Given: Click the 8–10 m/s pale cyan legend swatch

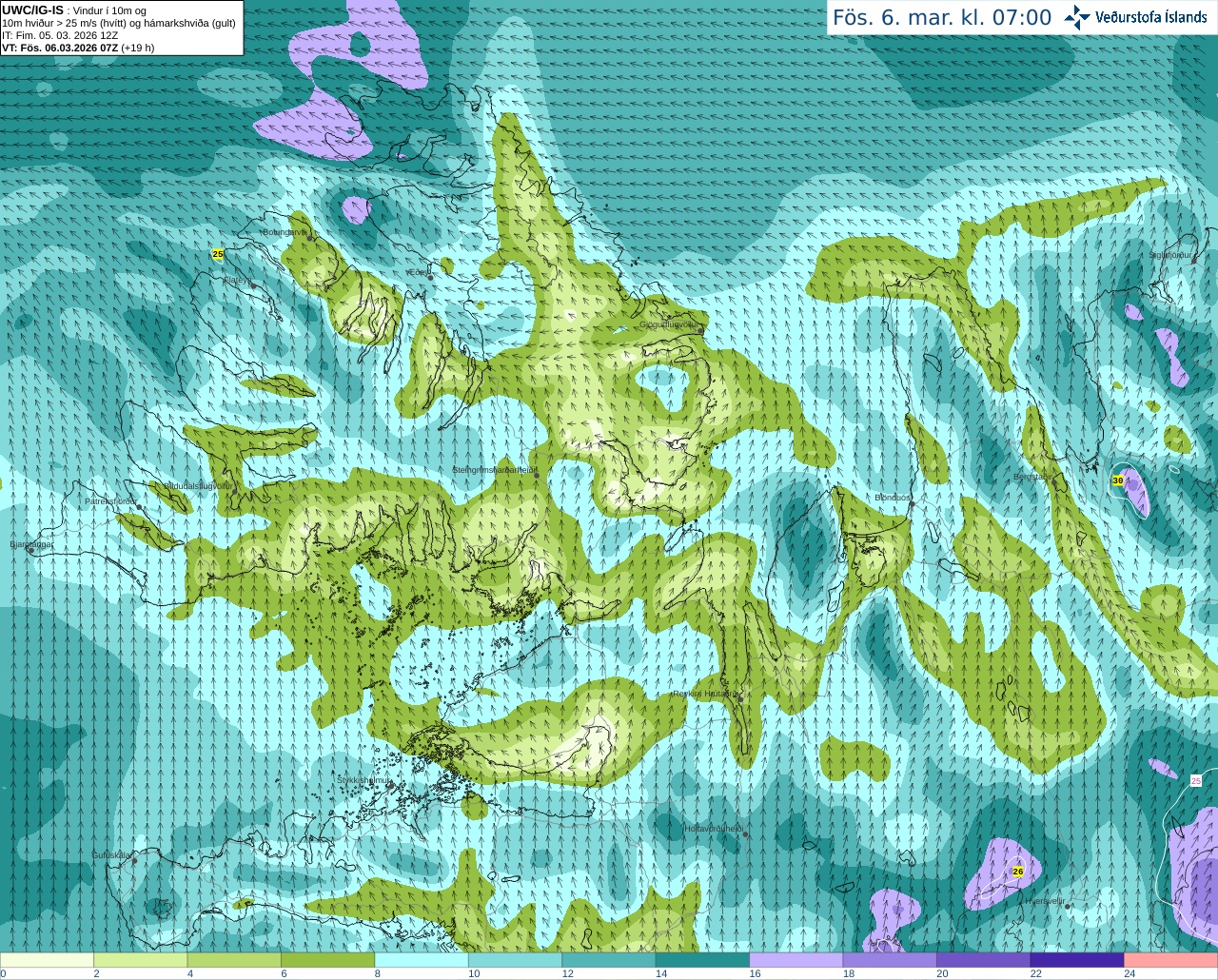Looking at the screenshot, I should [x=422, y=960].
